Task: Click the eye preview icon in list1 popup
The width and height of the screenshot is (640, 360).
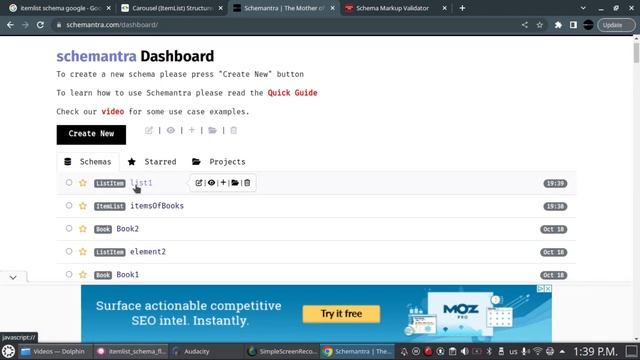Action: [211, 183]
